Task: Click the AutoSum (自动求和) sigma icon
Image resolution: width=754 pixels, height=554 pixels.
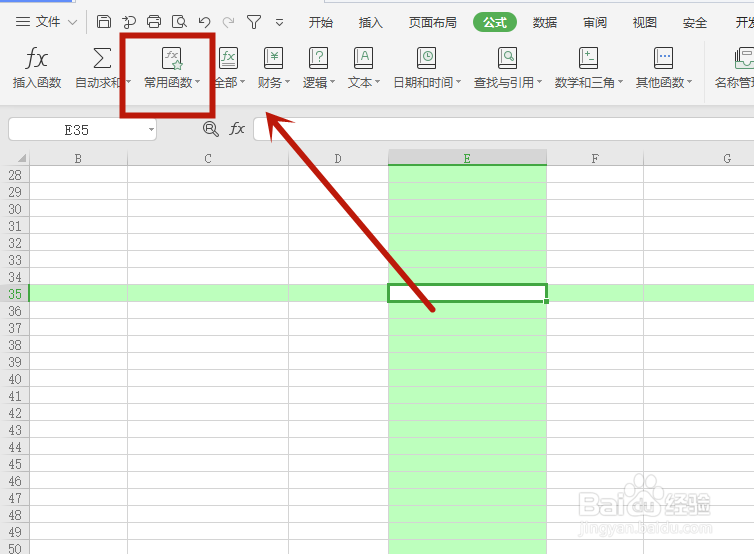Action: tap(102, 59)
